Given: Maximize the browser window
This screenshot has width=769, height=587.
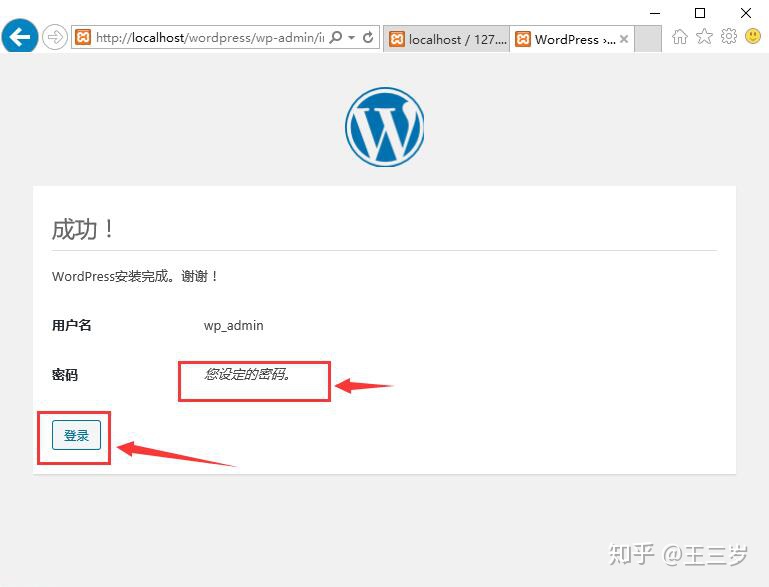Looking at the screenshot, I should tap(700, 13).
